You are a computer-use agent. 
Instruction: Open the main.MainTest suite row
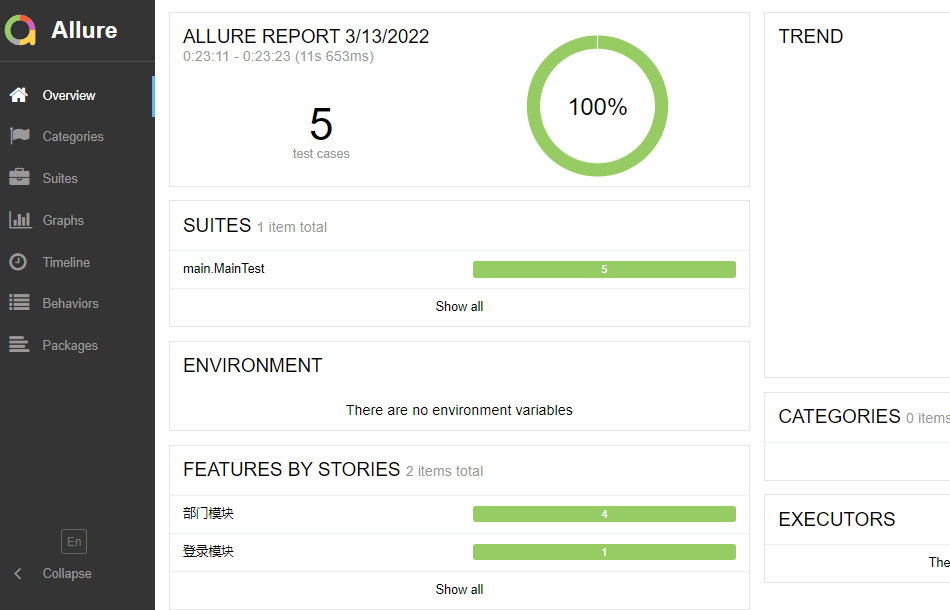coord(459,270)
